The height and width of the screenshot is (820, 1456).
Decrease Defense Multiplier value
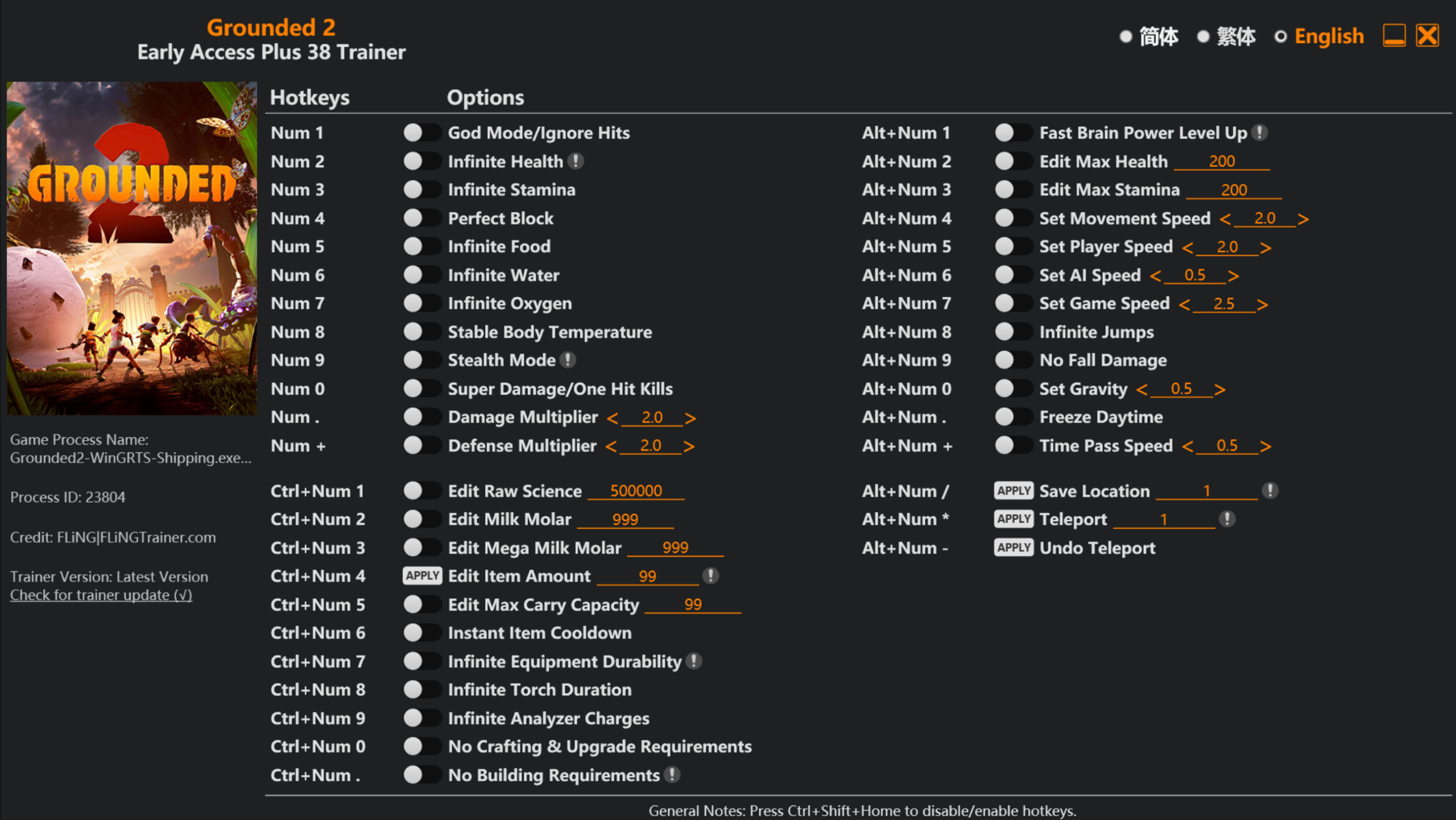611,446
